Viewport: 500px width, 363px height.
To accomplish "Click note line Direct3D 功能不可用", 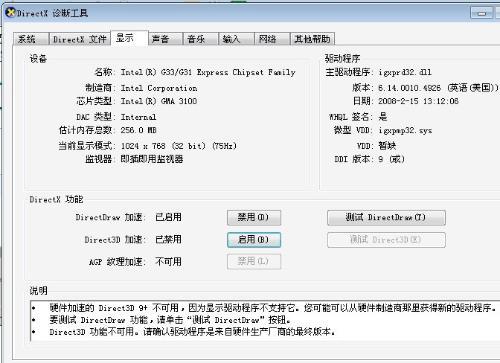I will tap(192, 332).
